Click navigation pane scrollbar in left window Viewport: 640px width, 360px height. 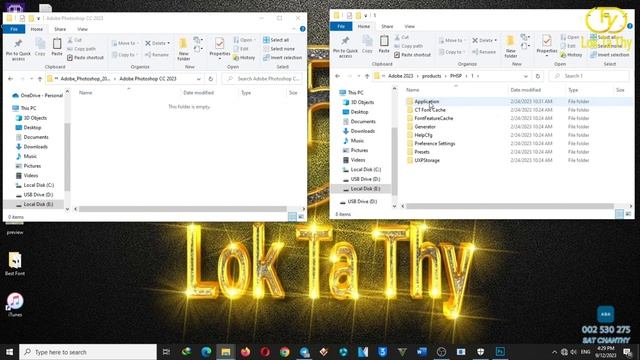click(x=67, y=157)
